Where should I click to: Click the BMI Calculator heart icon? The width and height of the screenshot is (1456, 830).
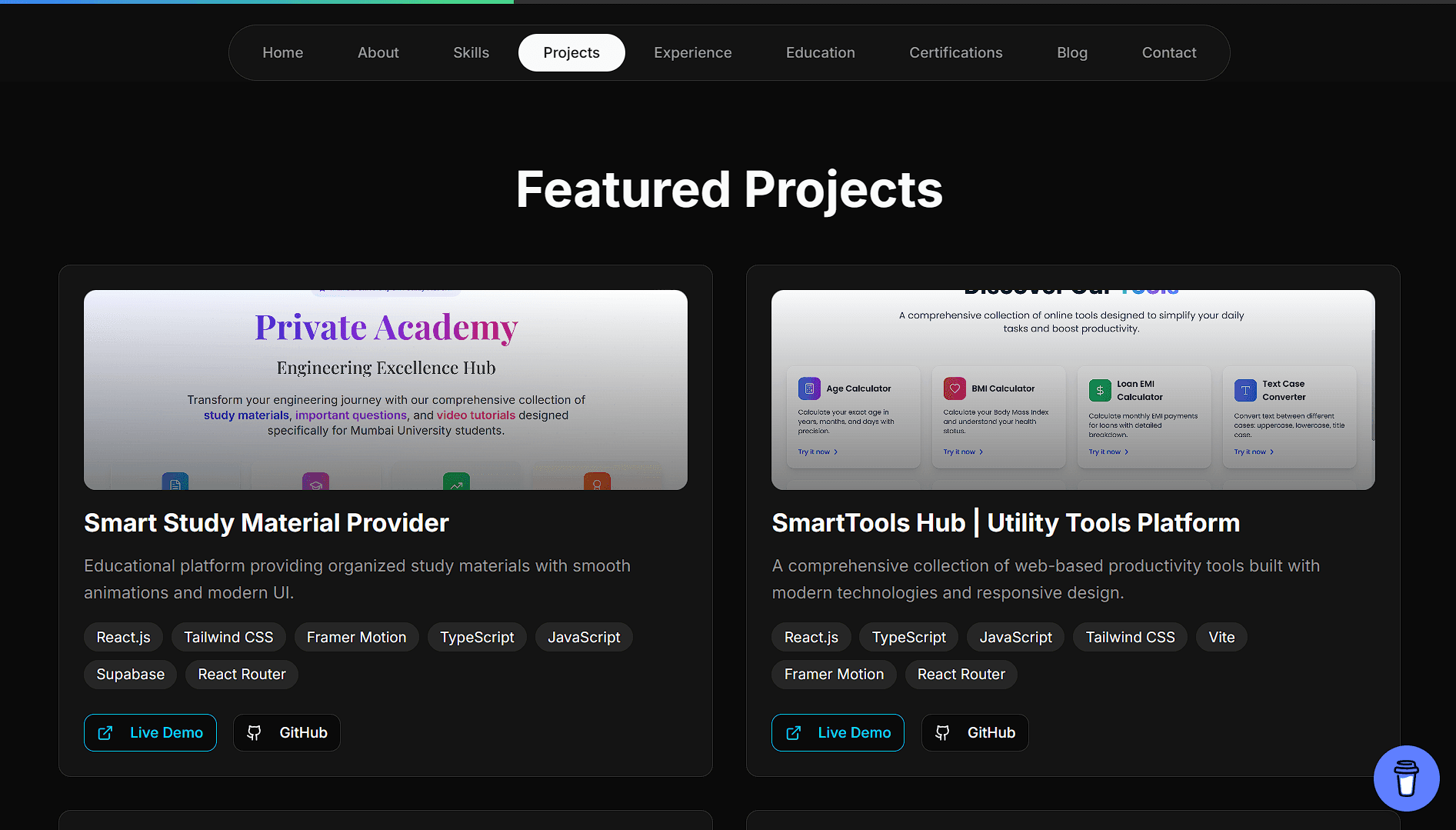point(955,388)
